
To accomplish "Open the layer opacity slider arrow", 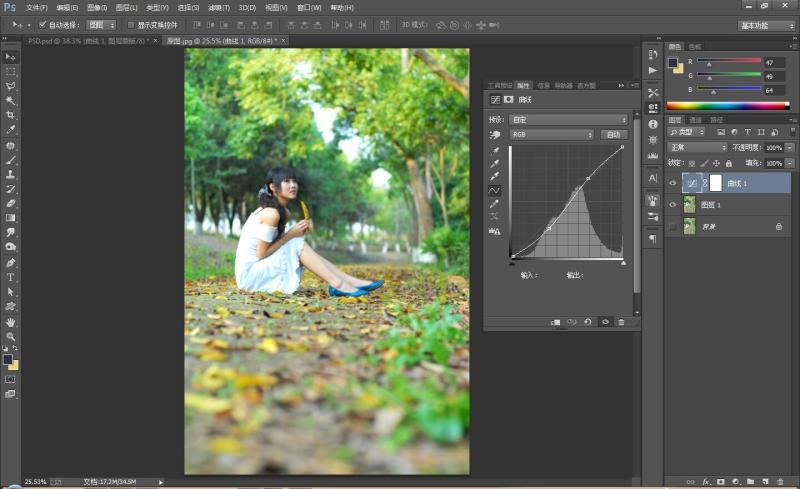I will tap(790, 148).
